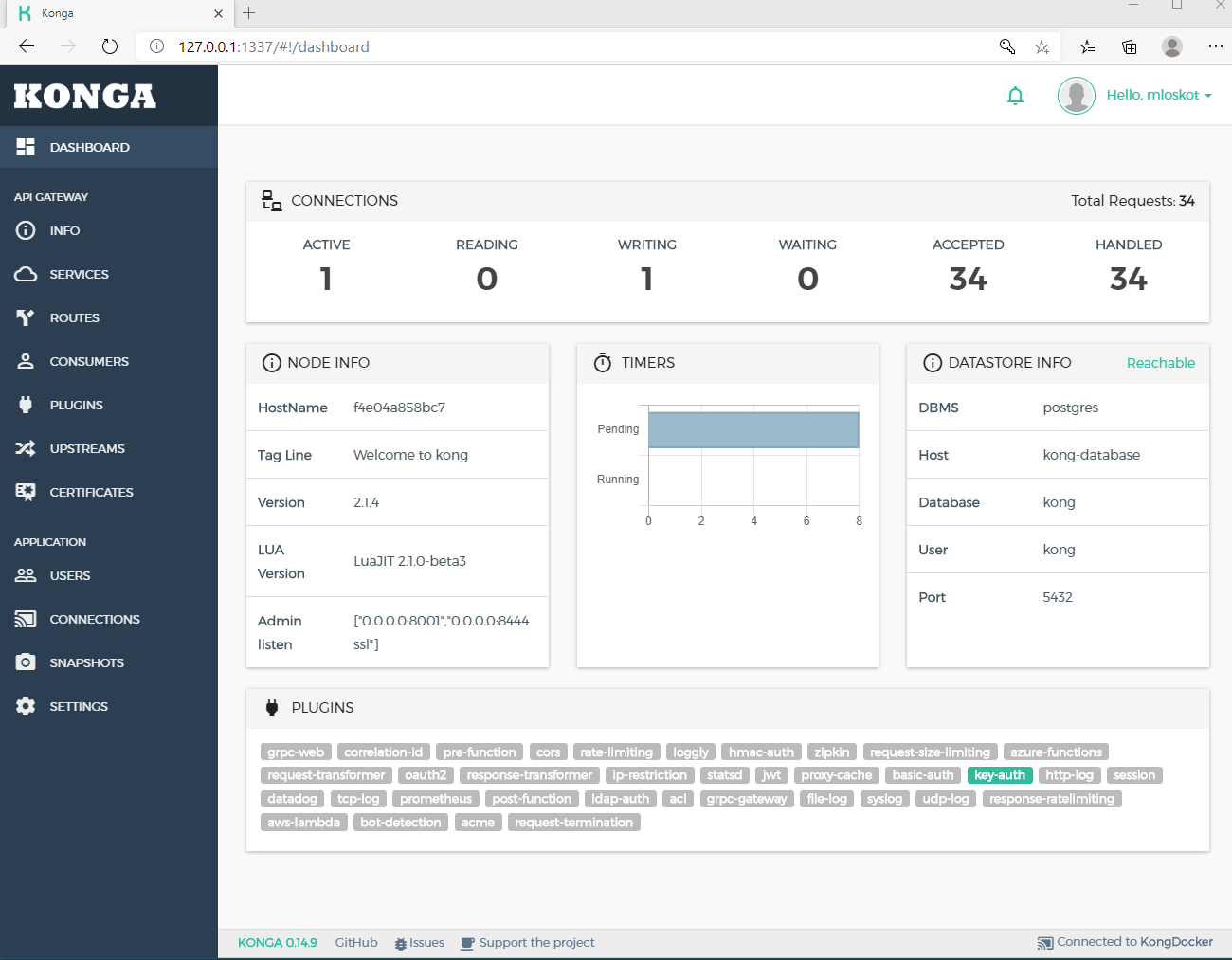Open the Settings gear icon

(27, 706)
